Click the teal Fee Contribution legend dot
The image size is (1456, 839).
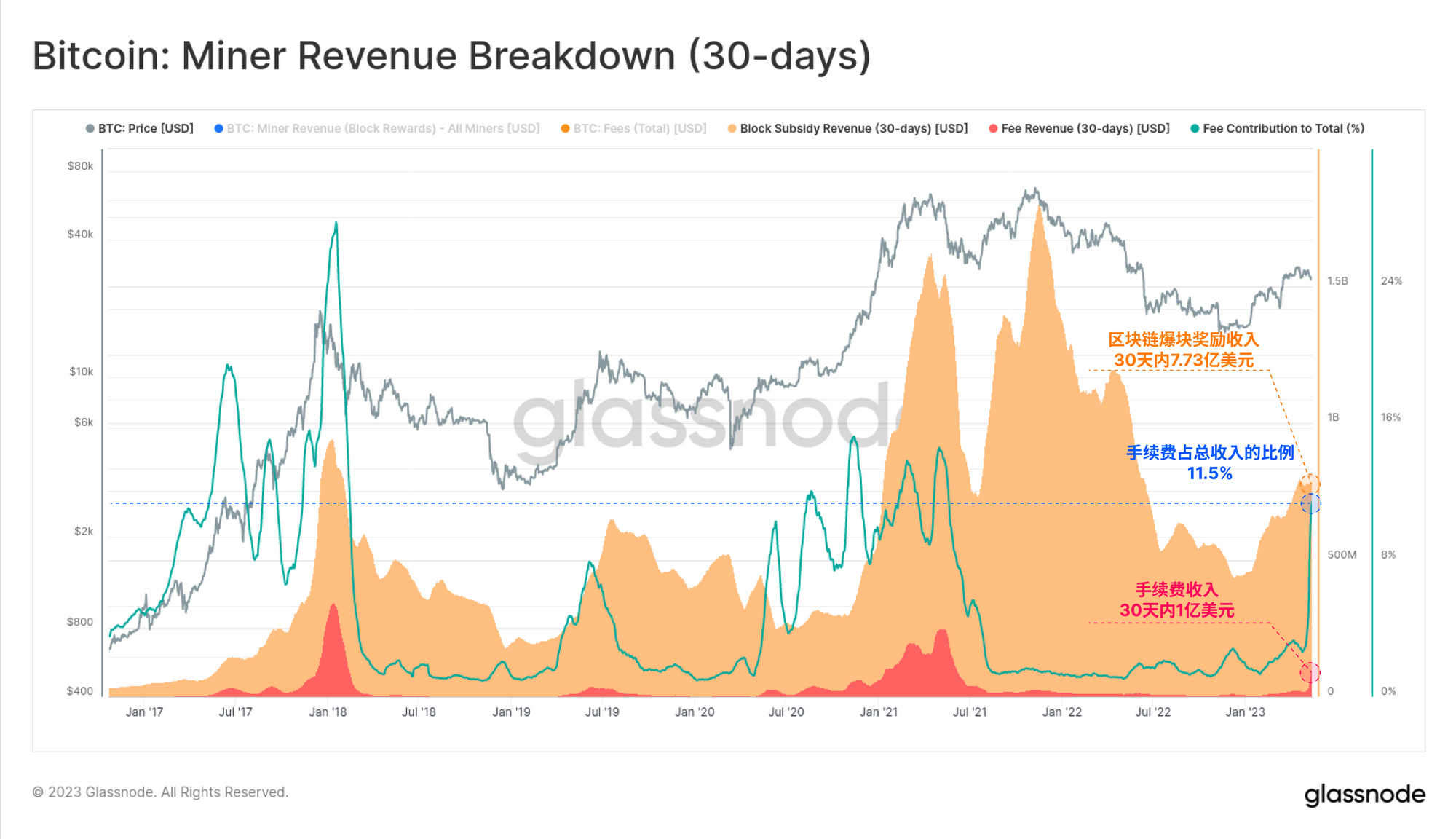point(1195,128)
